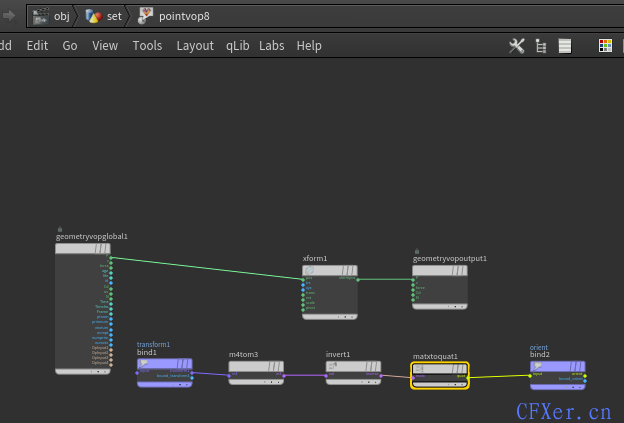Collapse geometryvopglobal1 node via bottom bar
The width and height of the screenshot is (624, 423).
pyautogui.click(x=83, y=371)
